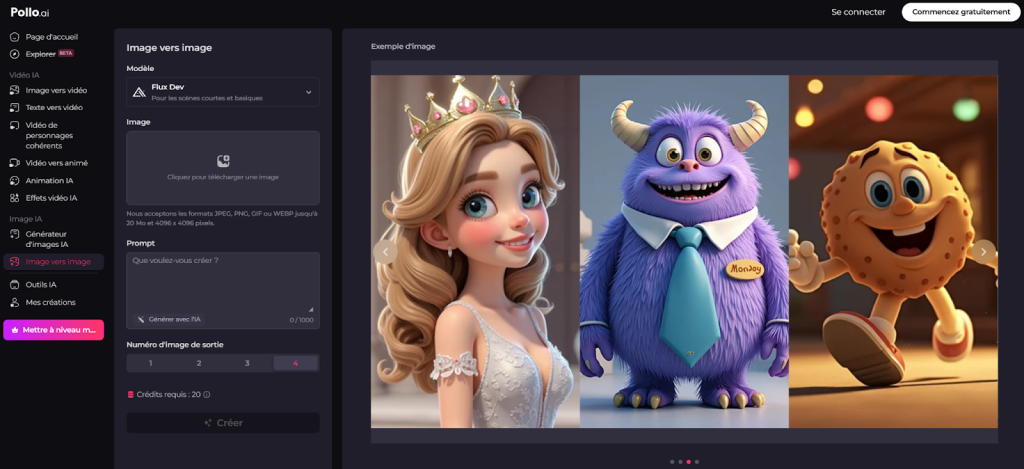The image size is (1024, 469).
Task: Click Se connecter link
Action: 858,12
